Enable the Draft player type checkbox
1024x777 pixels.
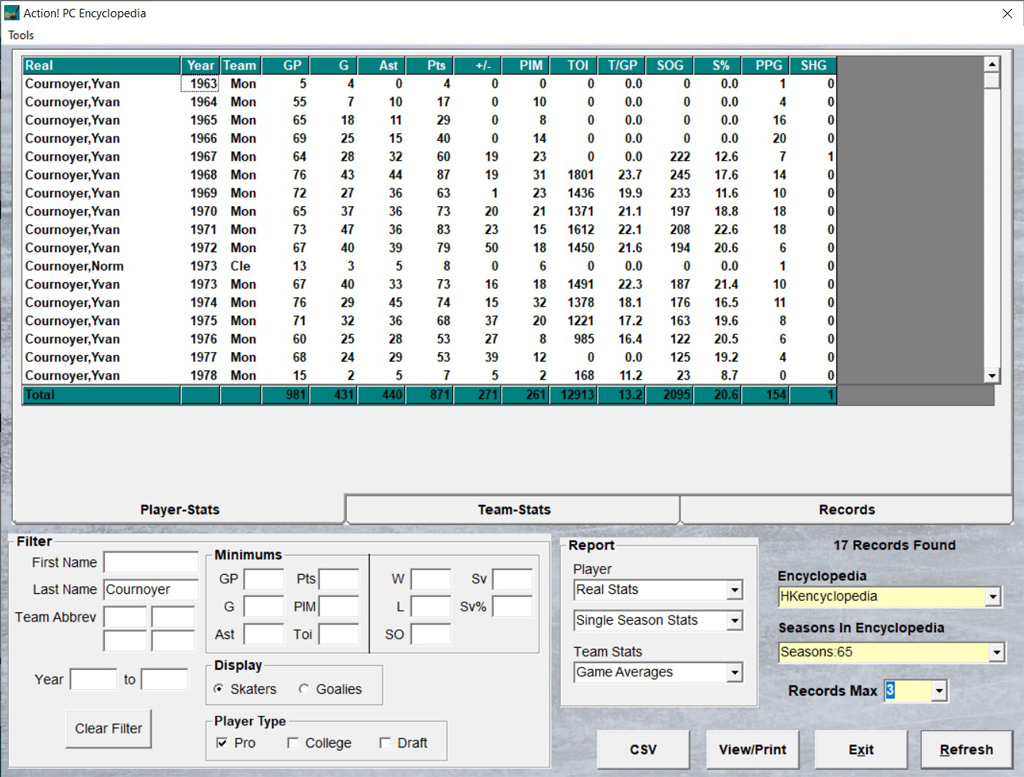385,743
